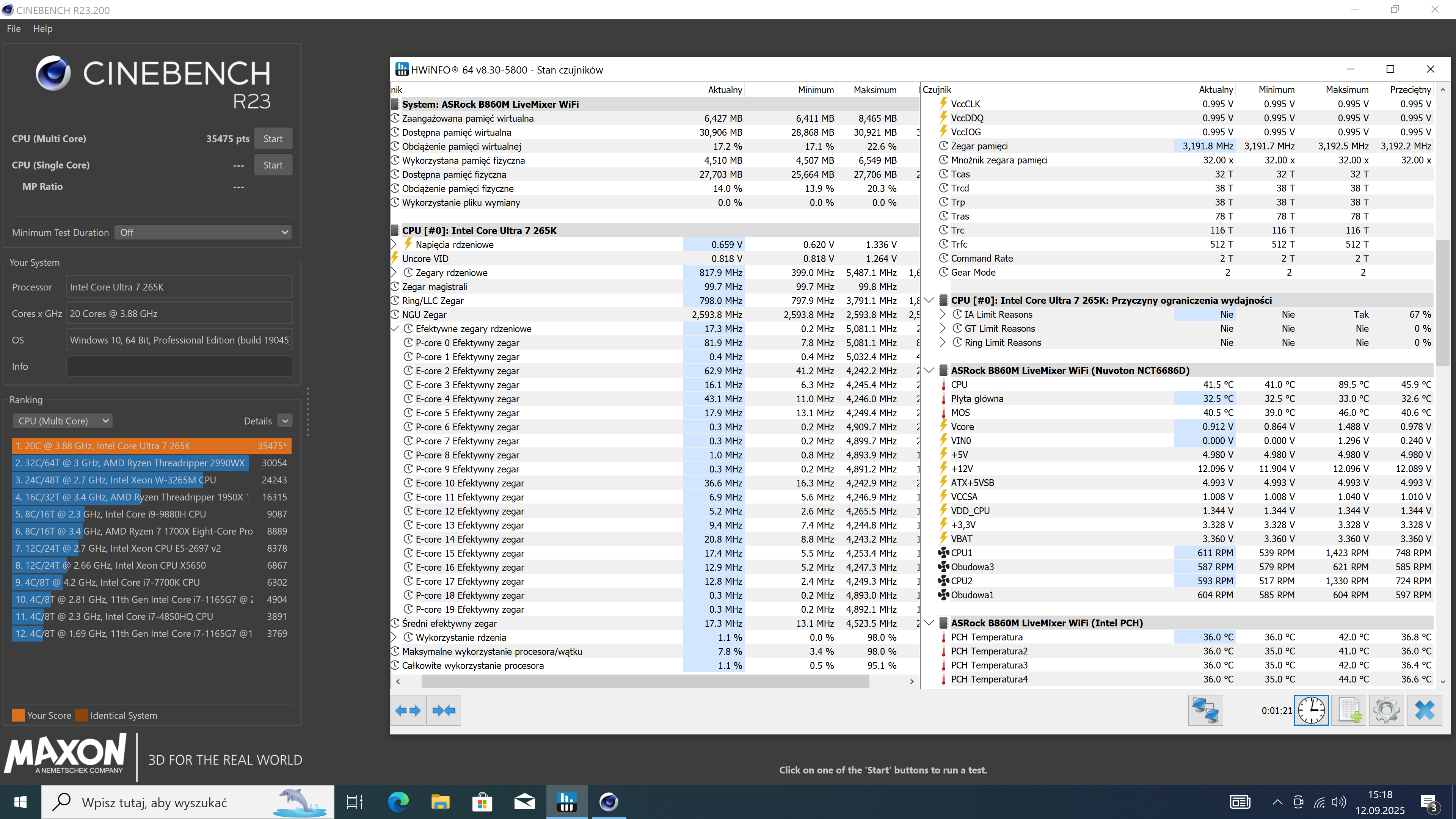Toggle the ranking Details dropdown arrow
The height and width of the screenshot is (819, 1456).
click(286, 421)
